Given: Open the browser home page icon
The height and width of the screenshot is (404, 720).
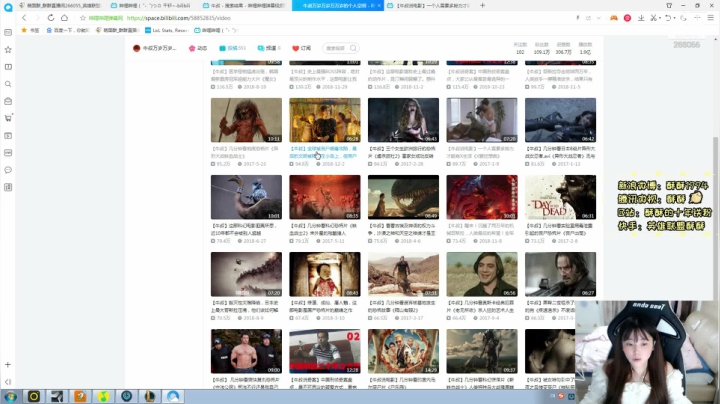Looking at the screenshot, I should (64, 18).
